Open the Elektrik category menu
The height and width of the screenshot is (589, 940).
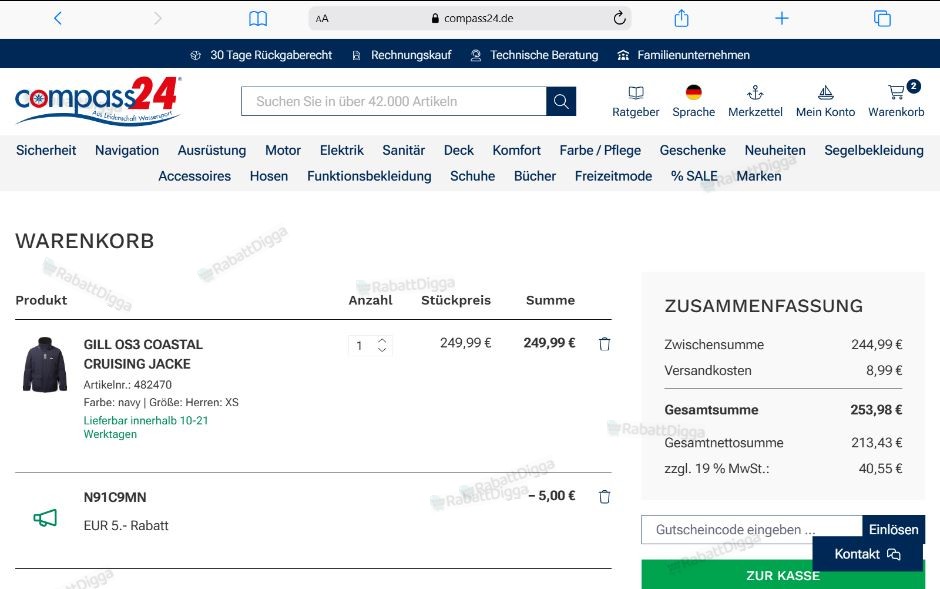coord(342,150)
